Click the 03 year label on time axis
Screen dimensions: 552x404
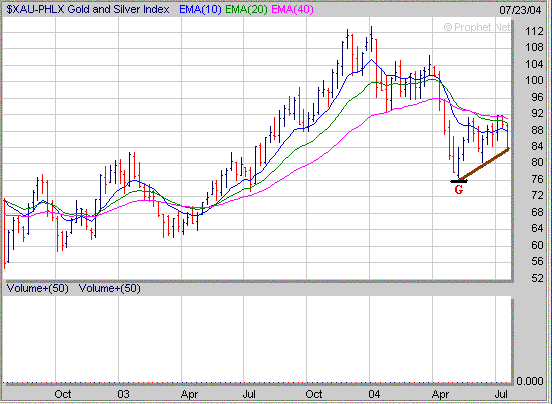(123, 394)
